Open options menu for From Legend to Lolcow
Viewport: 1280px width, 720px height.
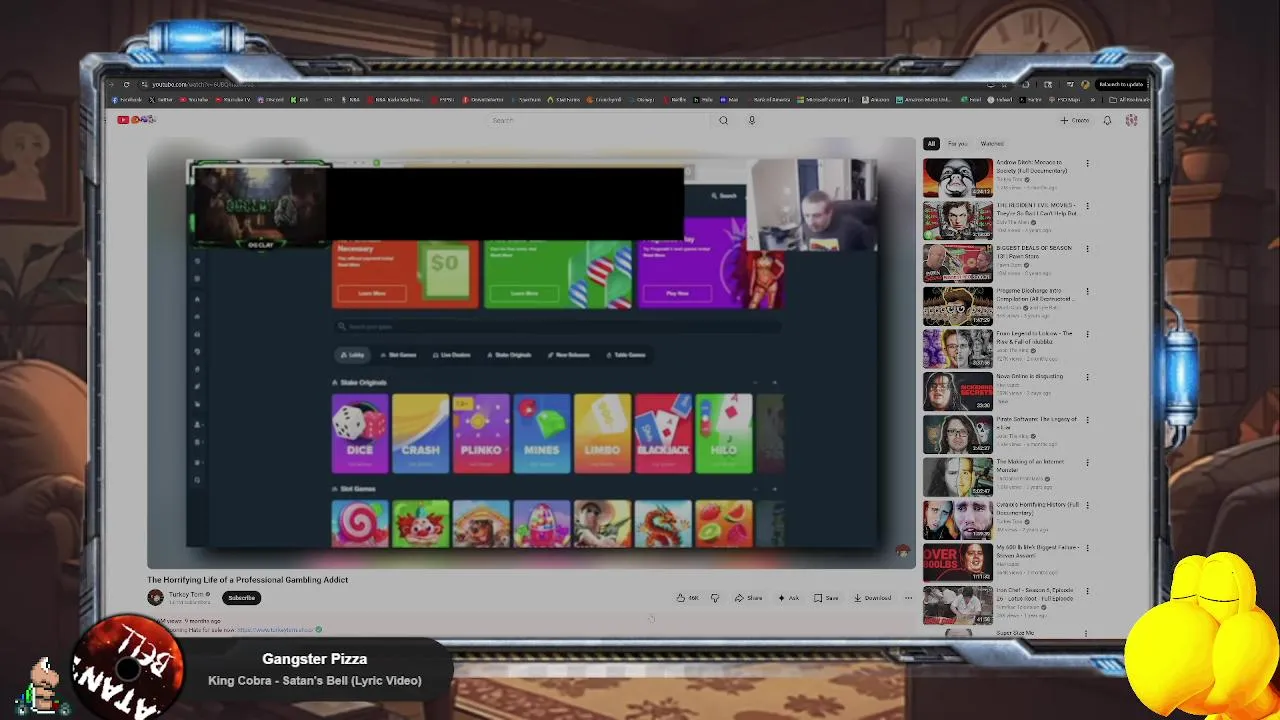point(1087,334)
